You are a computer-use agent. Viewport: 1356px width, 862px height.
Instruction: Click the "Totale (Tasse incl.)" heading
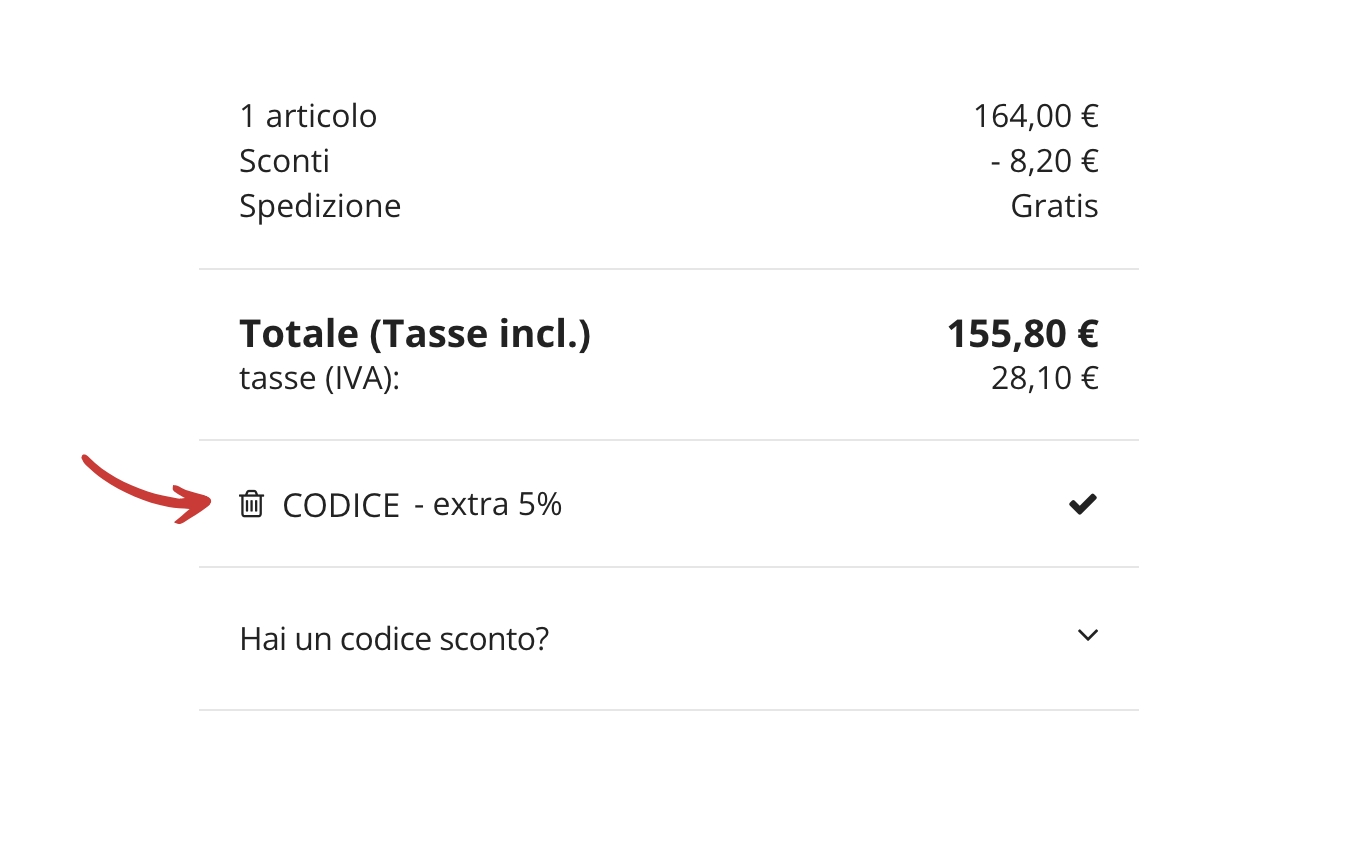tap(415, 334)
